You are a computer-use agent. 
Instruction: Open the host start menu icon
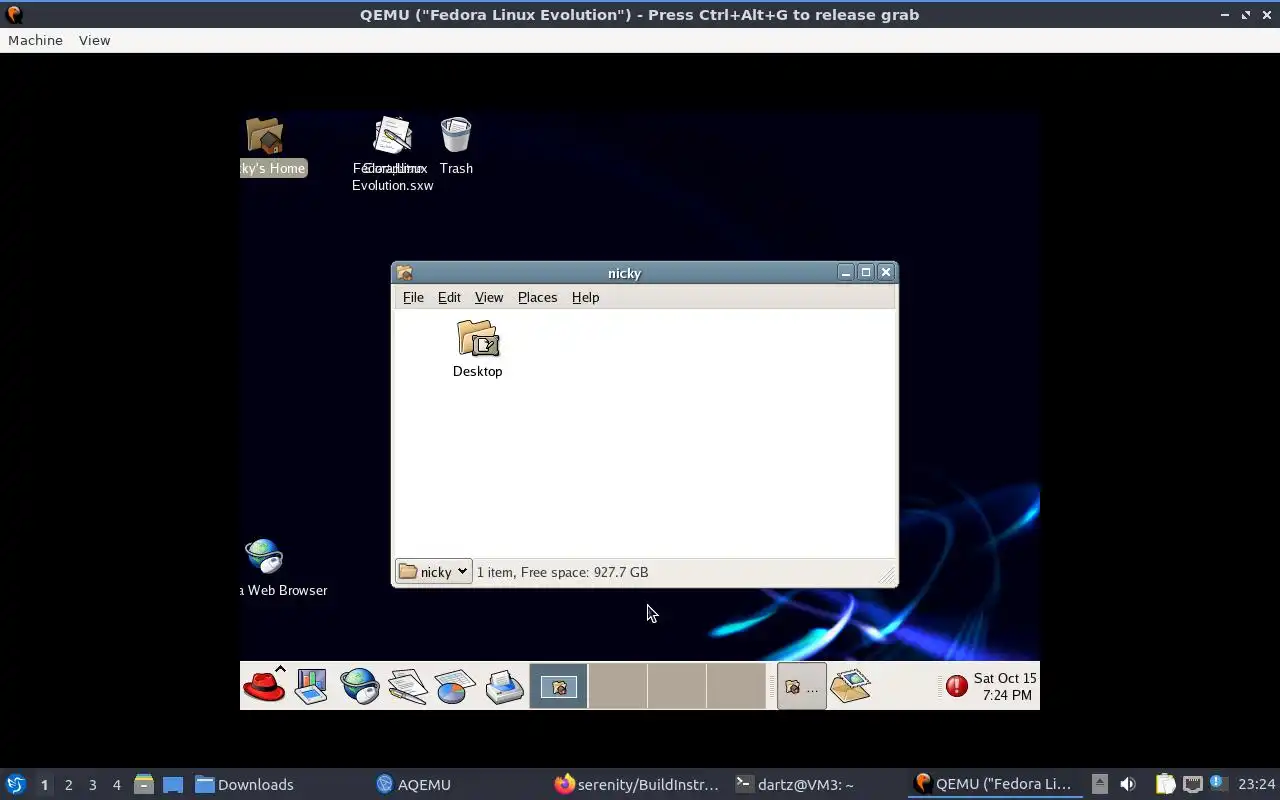pos(15,784)
